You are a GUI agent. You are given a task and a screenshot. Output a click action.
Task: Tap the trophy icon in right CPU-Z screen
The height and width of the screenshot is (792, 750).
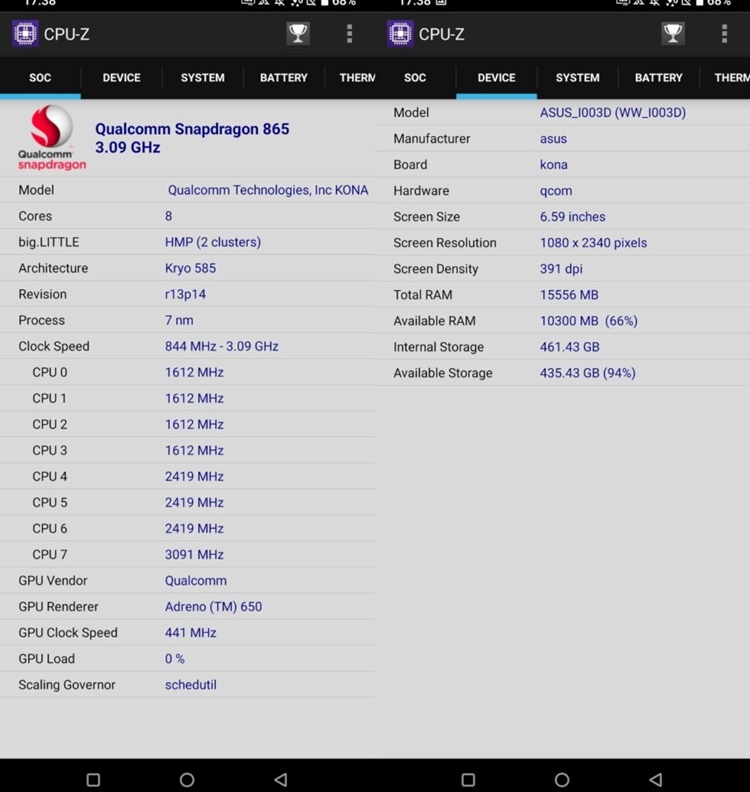click(673, 34)
